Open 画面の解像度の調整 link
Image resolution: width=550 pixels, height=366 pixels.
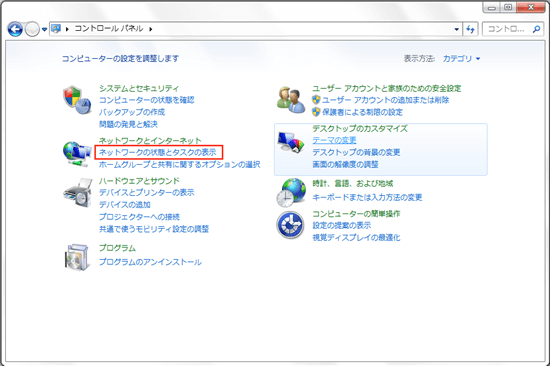point(345,165)
